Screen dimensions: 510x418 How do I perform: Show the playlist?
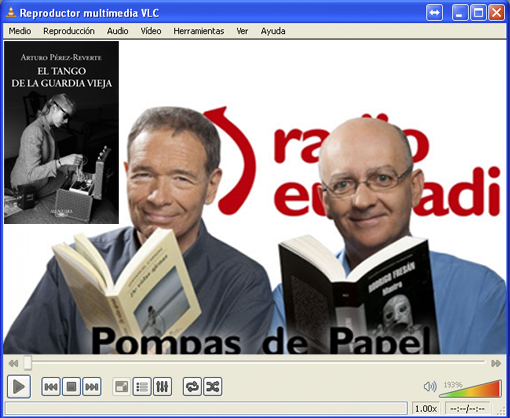pos(142,387)
